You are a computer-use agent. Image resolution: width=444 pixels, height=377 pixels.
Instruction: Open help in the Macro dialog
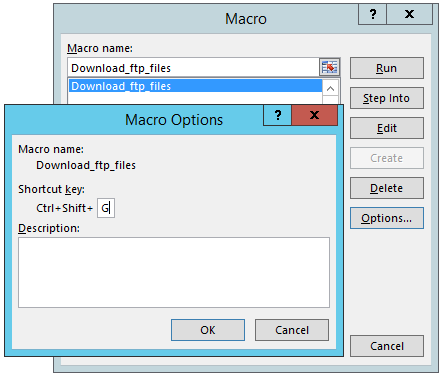(x=372, y=14)
